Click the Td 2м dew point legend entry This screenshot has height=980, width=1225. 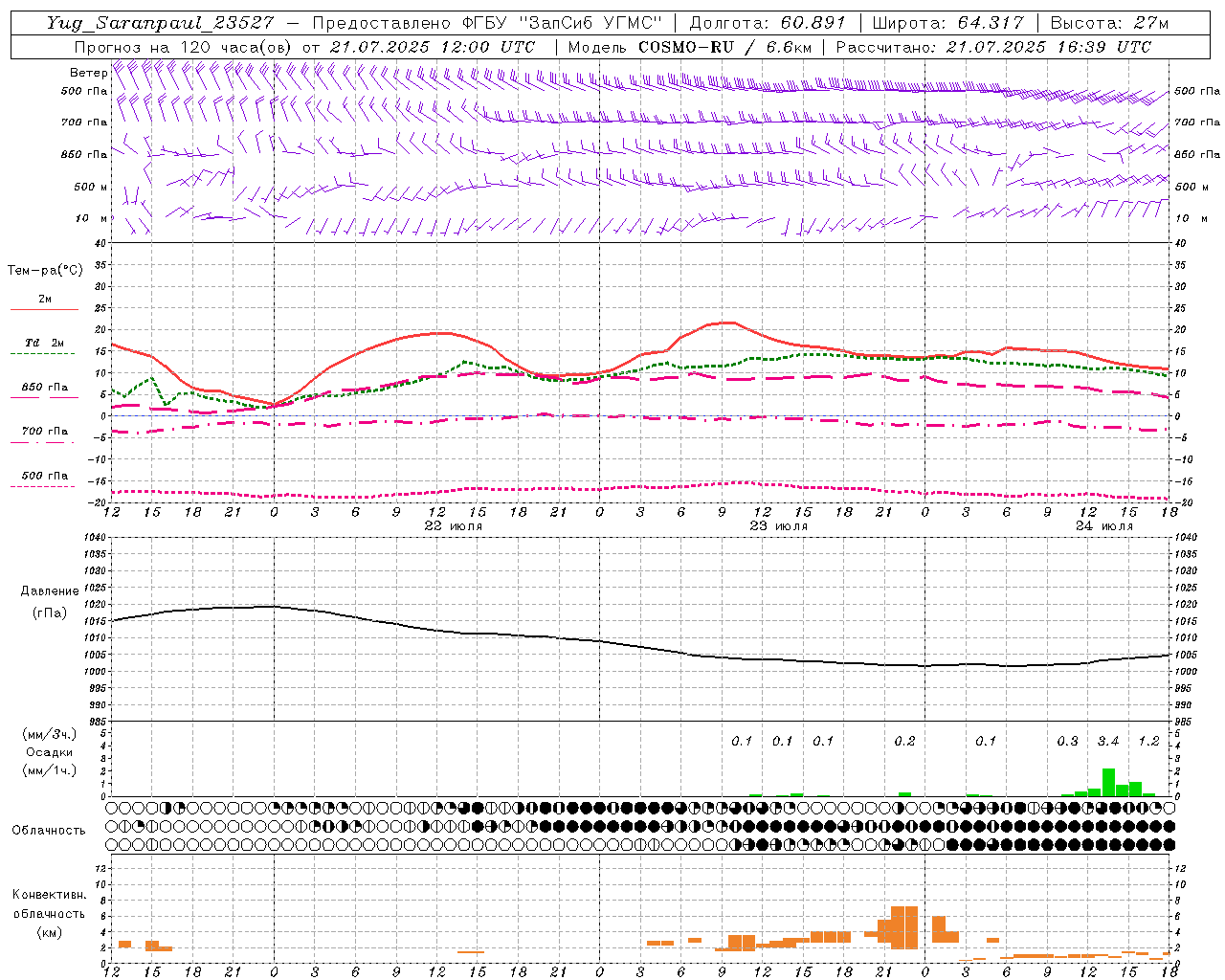click(x=44, y=343)
